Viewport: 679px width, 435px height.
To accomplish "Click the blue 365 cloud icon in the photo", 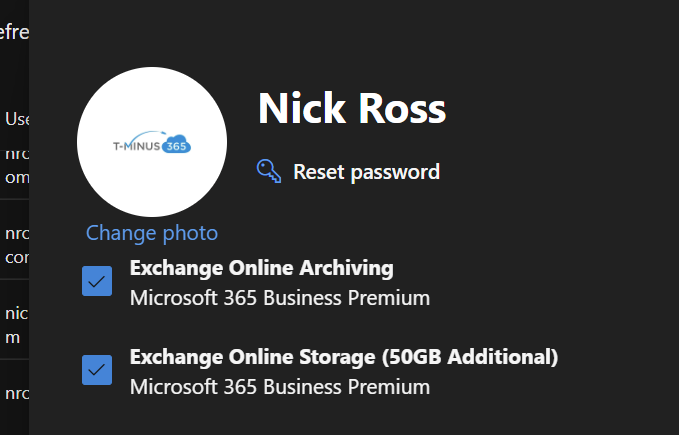I will [x=177, y=145].
